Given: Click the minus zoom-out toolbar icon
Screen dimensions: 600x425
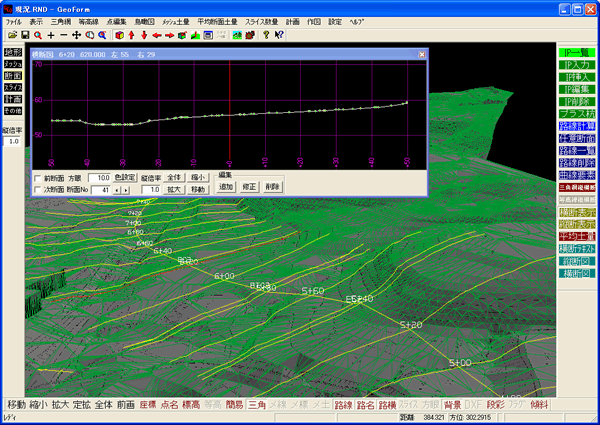Looking at the screenshot, I should pos(64,35).
